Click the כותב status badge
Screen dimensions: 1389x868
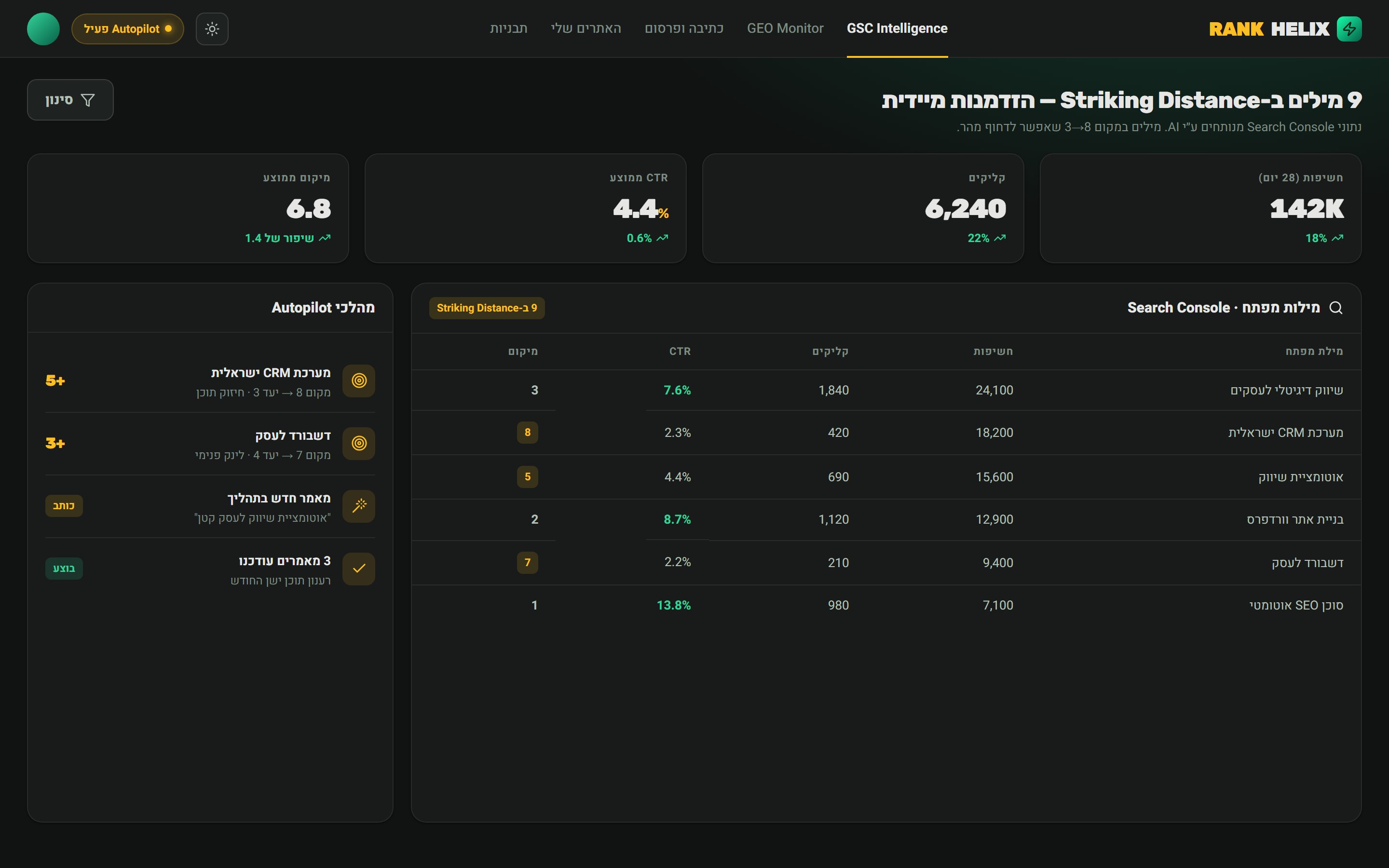[x=64, y=506]
